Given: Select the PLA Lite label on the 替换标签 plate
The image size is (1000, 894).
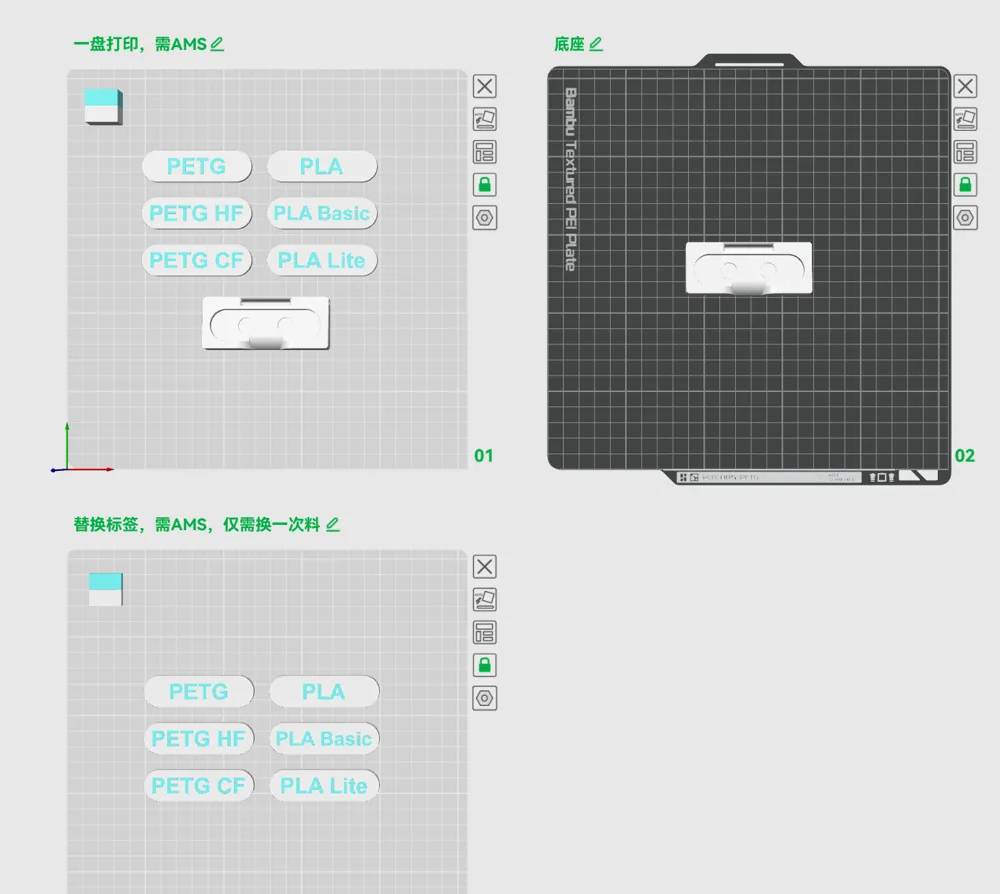Looking at the screenshot, I should [x=324, y=786].
